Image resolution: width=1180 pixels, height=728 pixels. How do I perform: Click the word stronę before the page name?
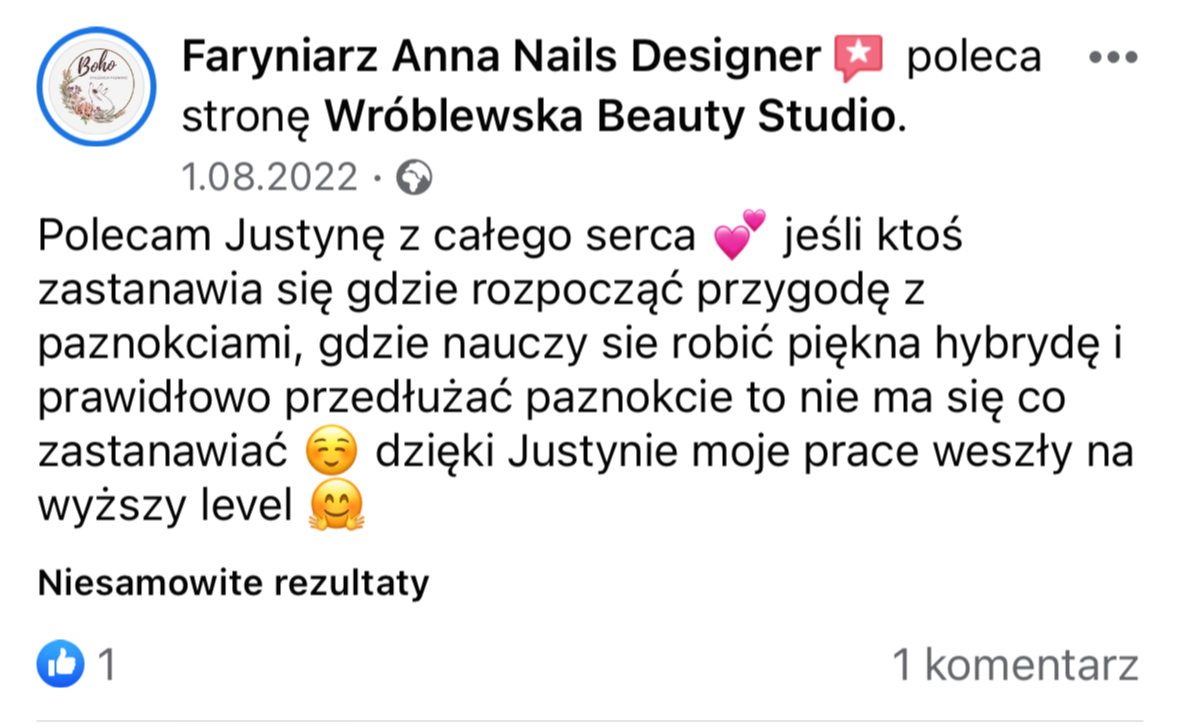pyautogui.click(x=246, y=118)
